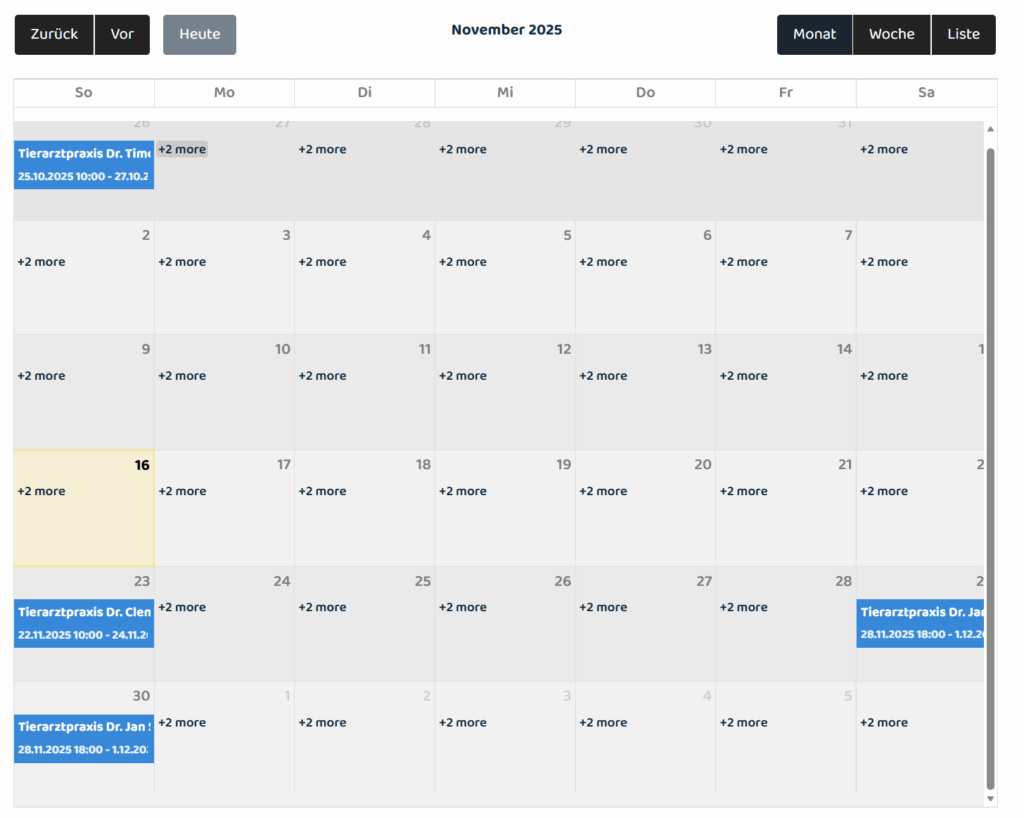Switch to Woche view
Viewport: 1024px width, 818px height.
(x=891, y=35)
